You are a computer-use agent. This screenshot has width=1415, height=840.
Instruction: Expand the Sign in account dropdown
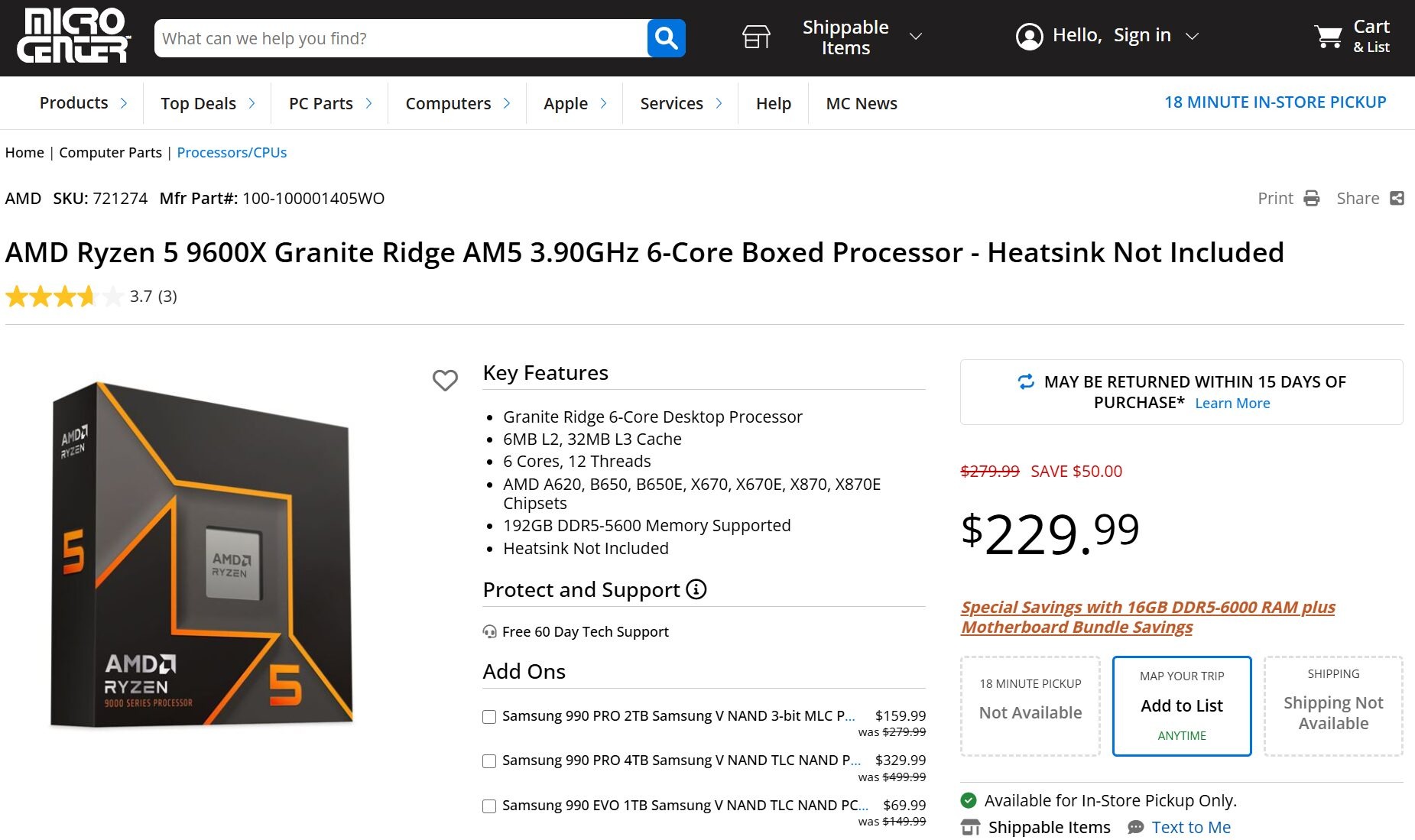coord(1192,37)
